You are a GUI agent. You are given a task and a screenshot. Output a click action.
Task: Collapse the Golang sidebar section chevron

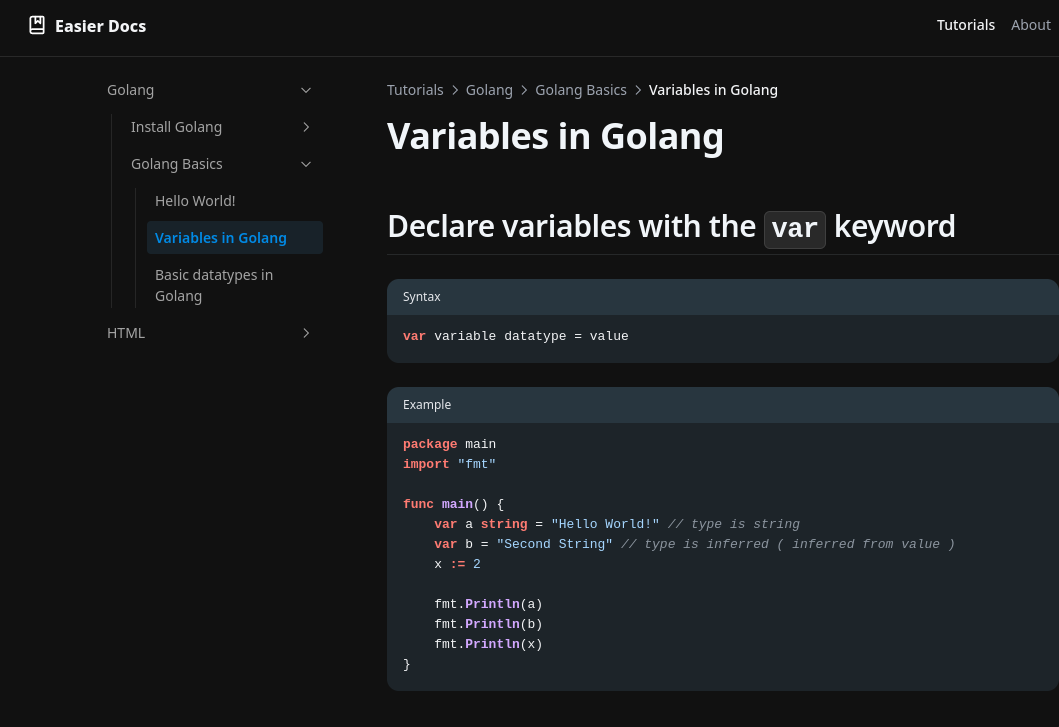(306, 90)
